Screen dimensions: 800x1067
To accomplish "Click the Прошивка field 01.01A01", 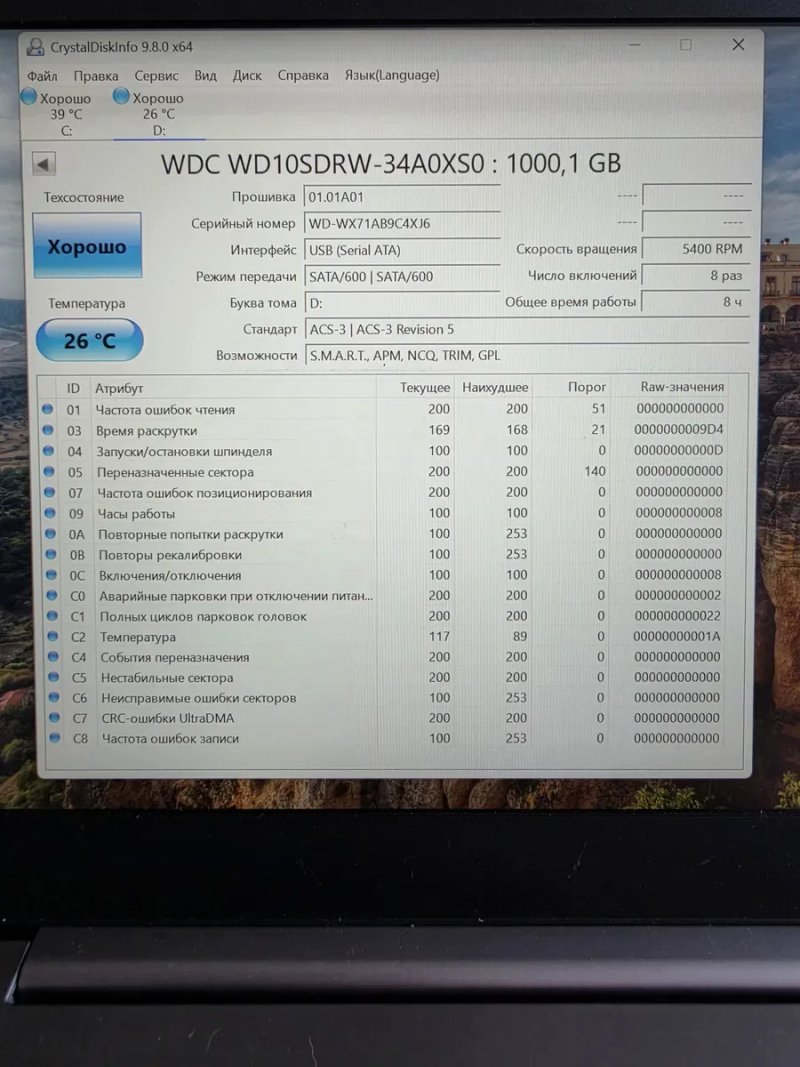I will [402, 197].
